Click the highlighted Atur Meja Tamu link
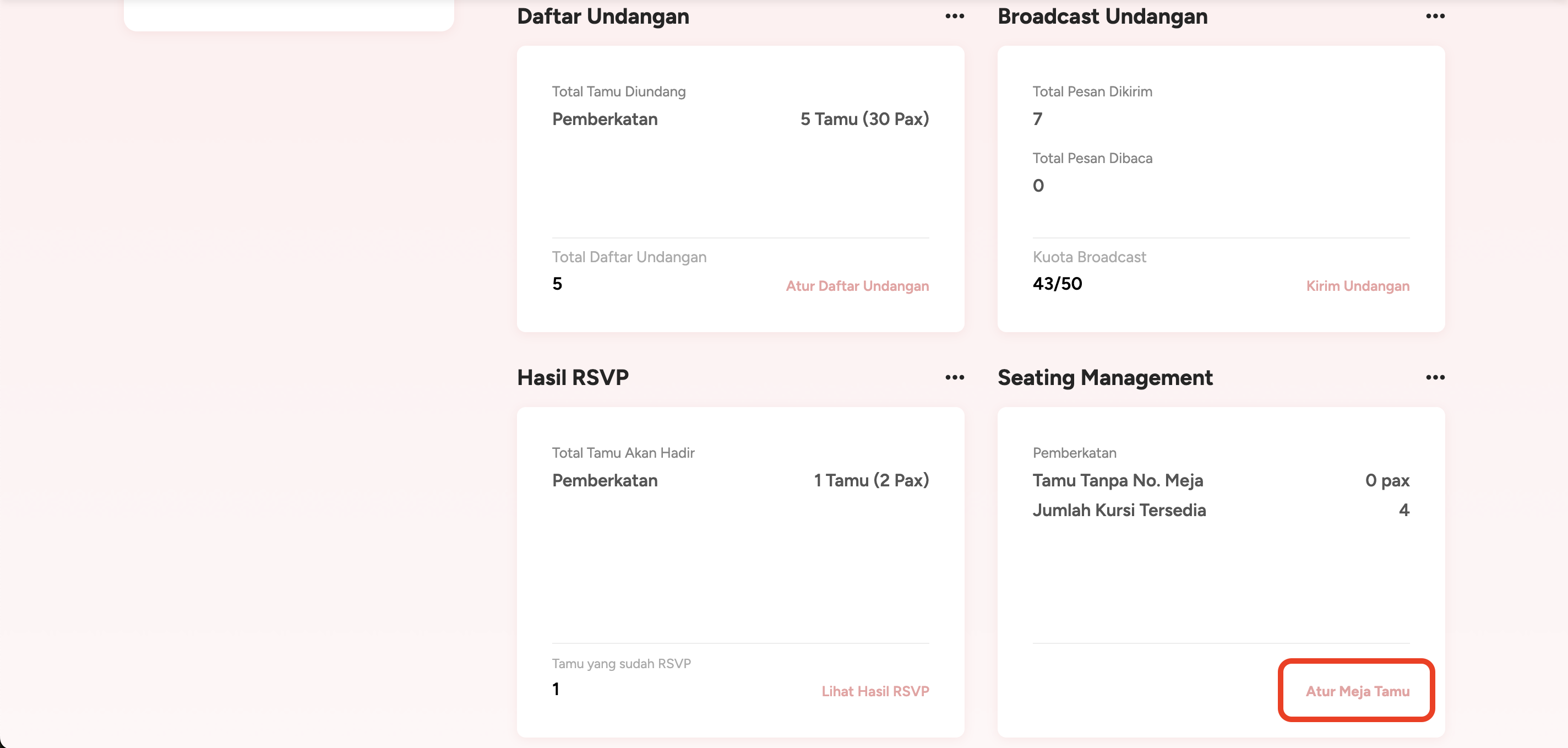The width and height of the screenshot is (1568, 748). pos(1357,691)
